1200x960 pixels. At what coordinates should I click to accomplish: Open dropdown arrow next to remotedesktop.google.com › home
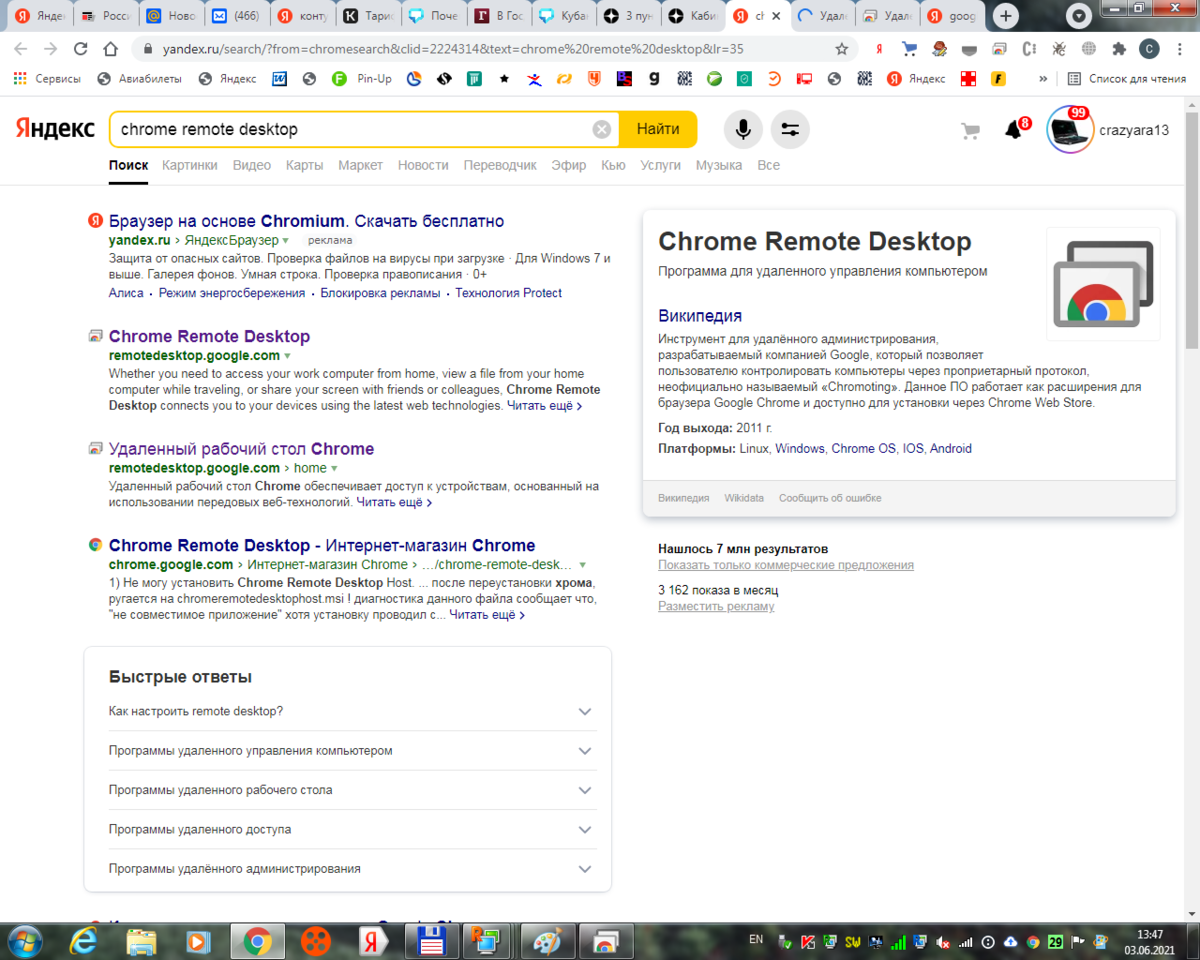334,469
